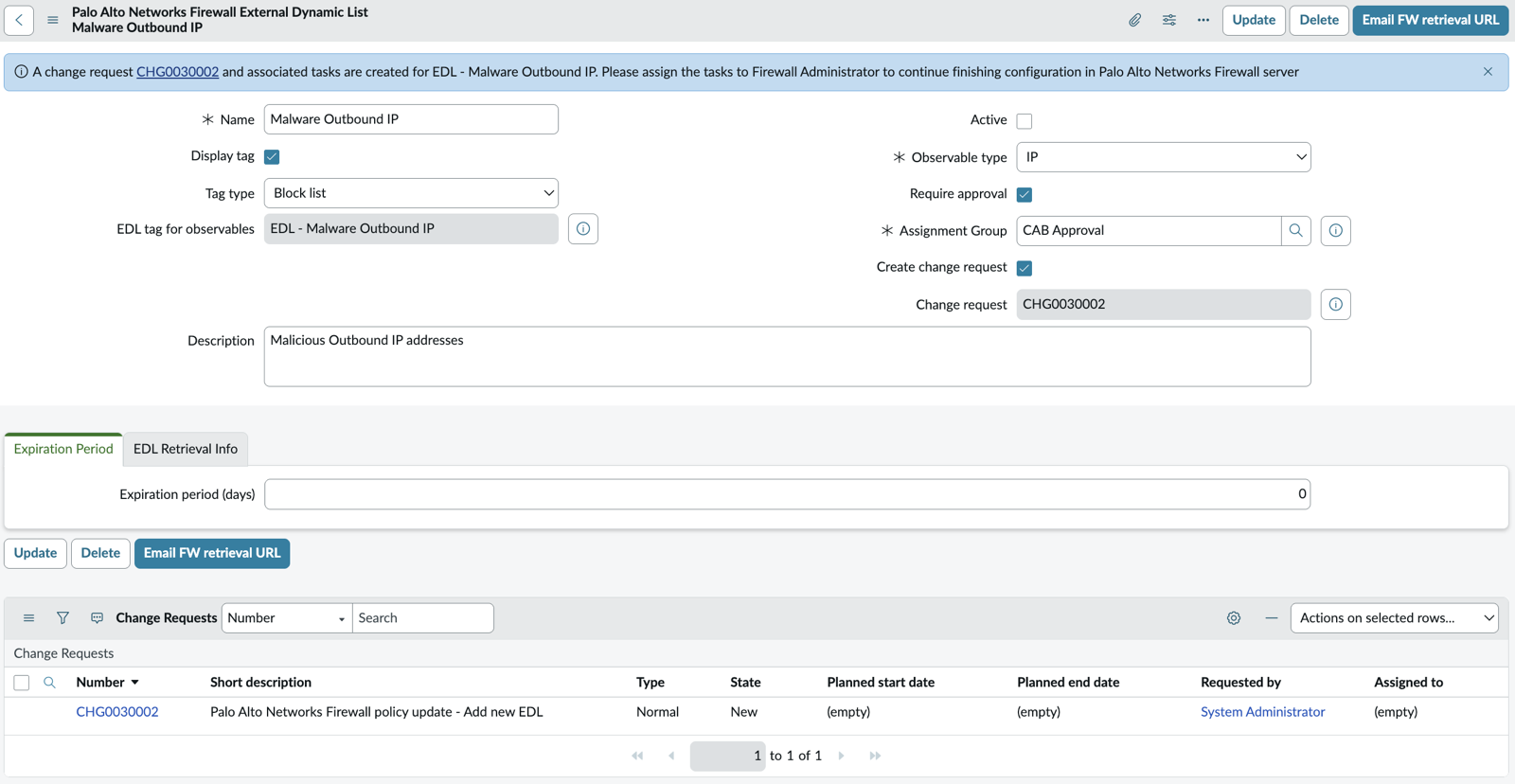
Task: Click the Expiration period days input field
Action: coord(787,494)
